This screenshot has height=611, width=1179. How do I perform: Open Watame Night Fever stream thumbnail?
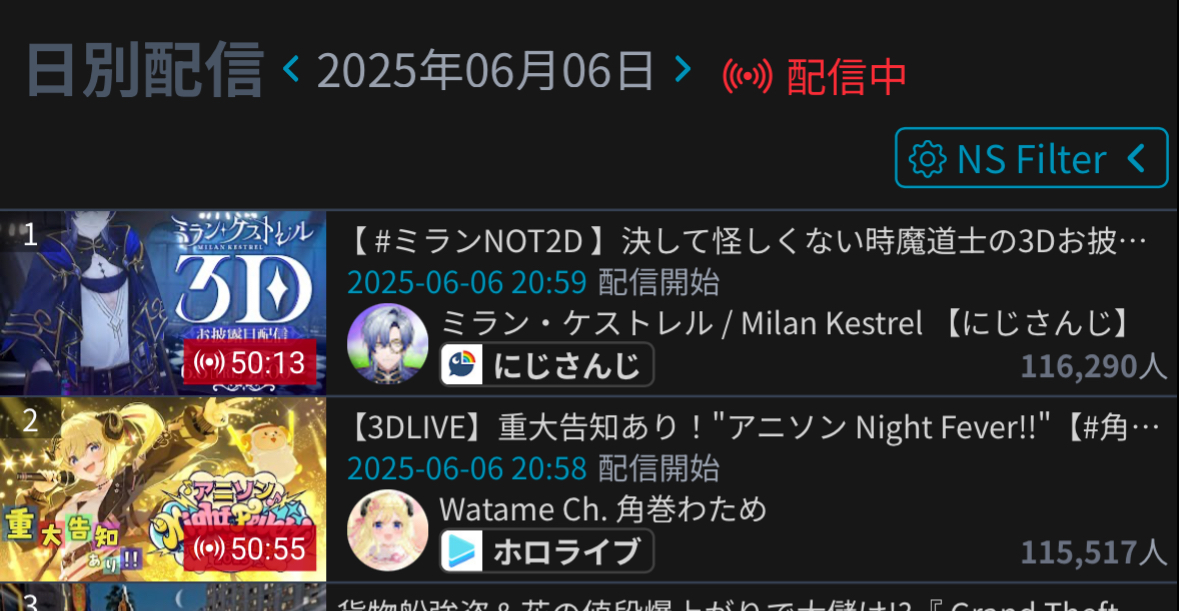click(163, 488)
